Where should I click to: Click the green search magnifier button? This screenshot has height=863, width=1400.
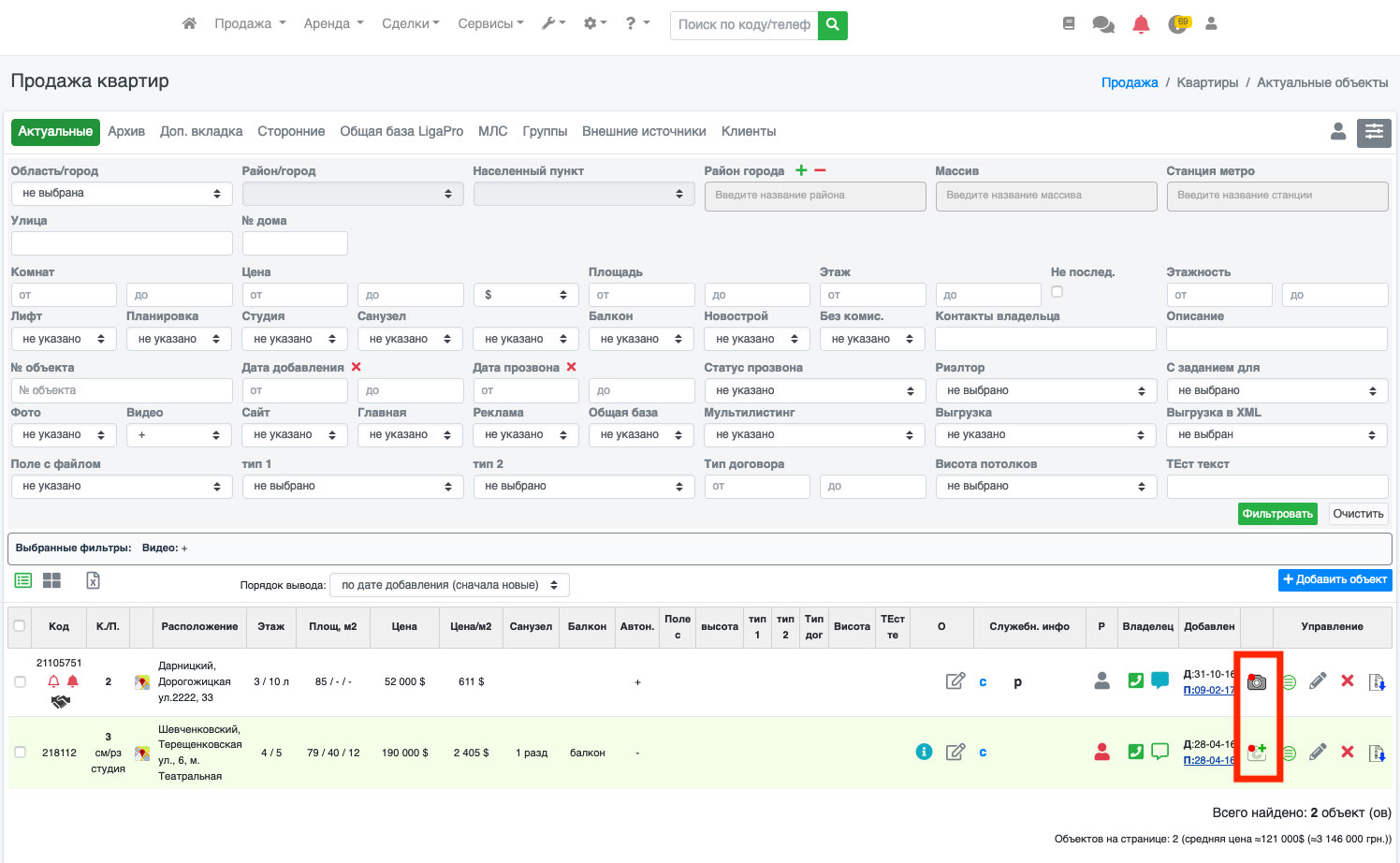click(x=832, y=25)
